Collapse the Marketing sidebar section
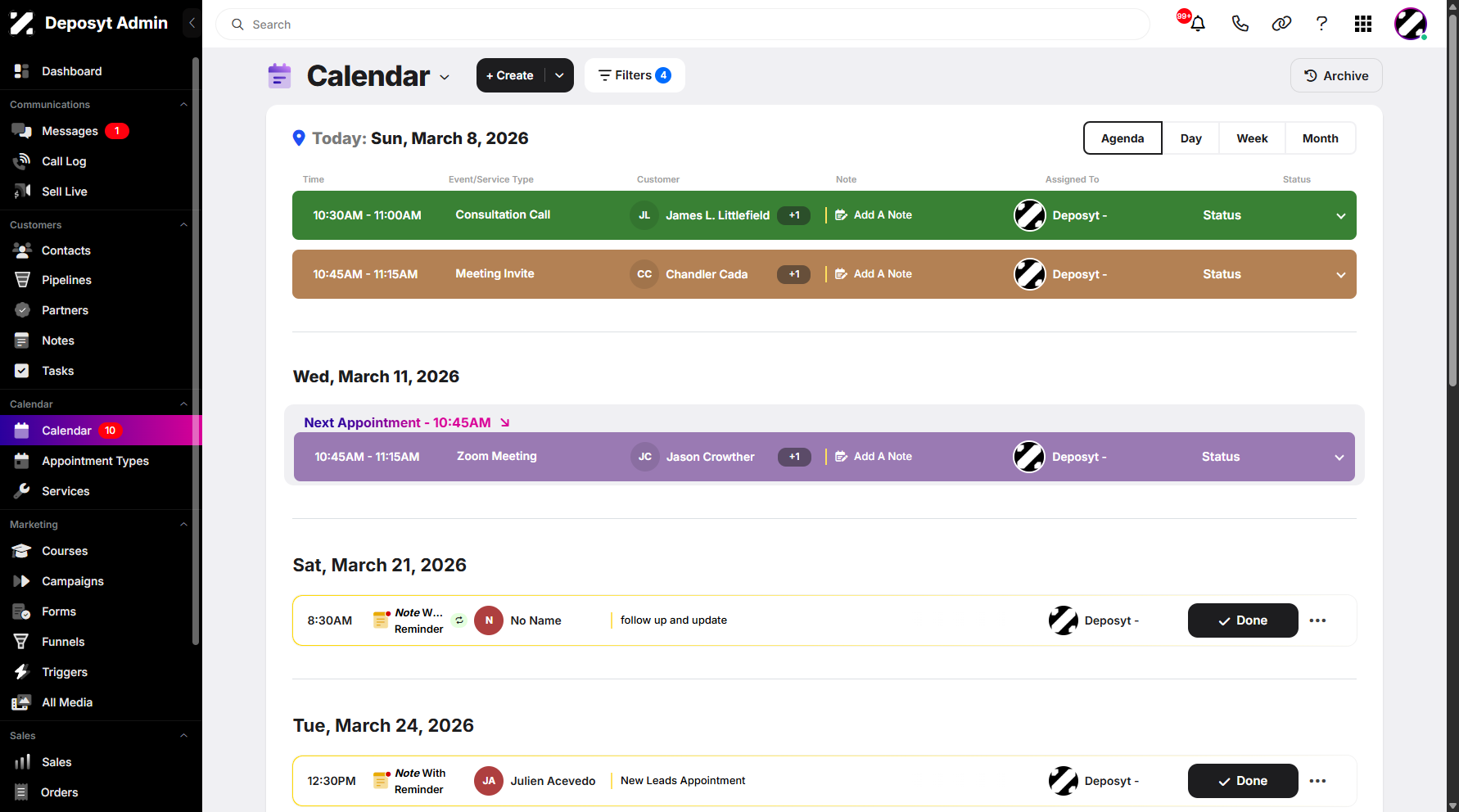This screenshot has height=812, width=1459. (x=183, y=525)
